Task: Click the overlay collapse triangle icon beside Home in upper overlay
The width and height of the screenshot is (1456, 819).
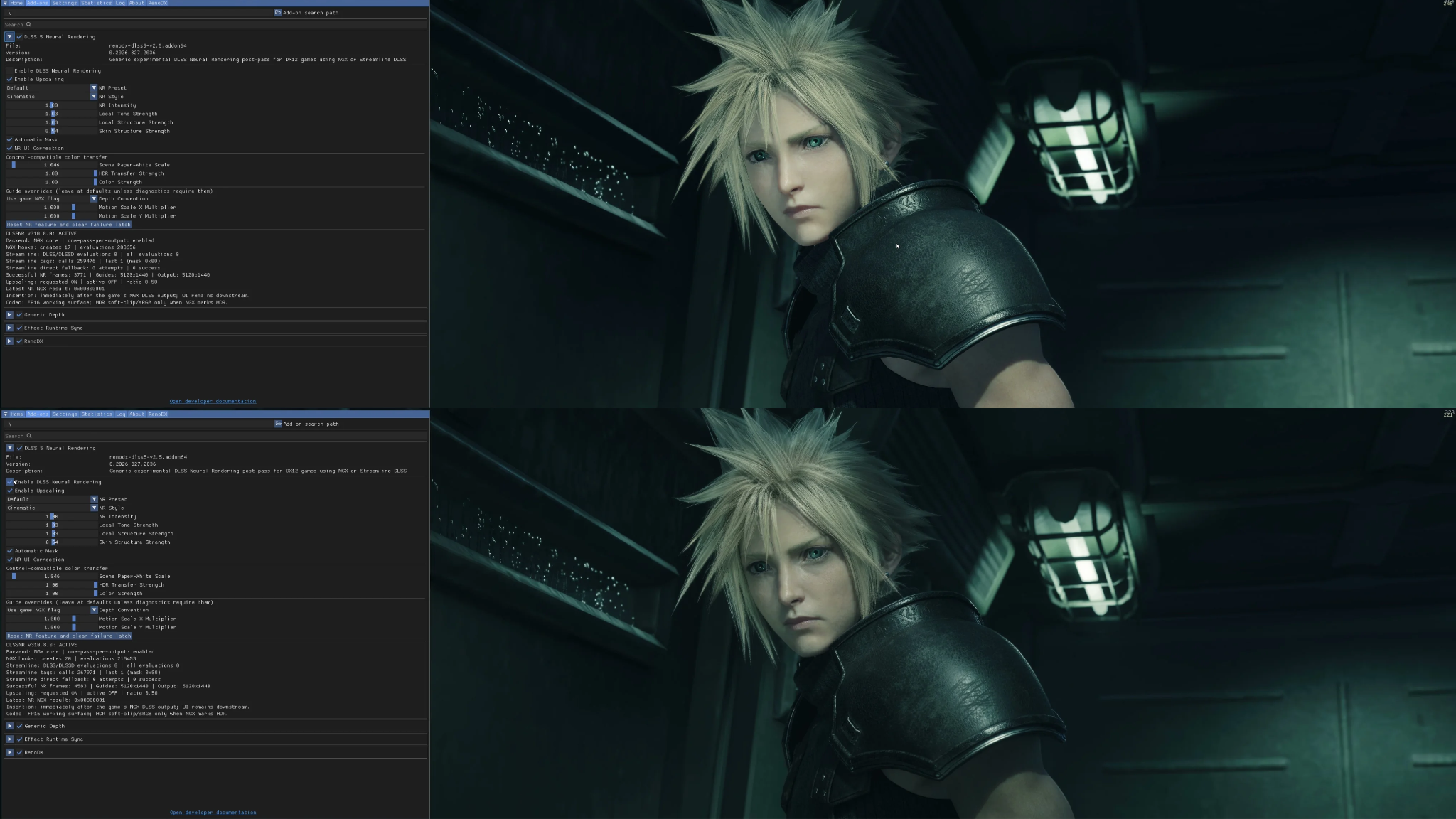Action: [5, 3]
